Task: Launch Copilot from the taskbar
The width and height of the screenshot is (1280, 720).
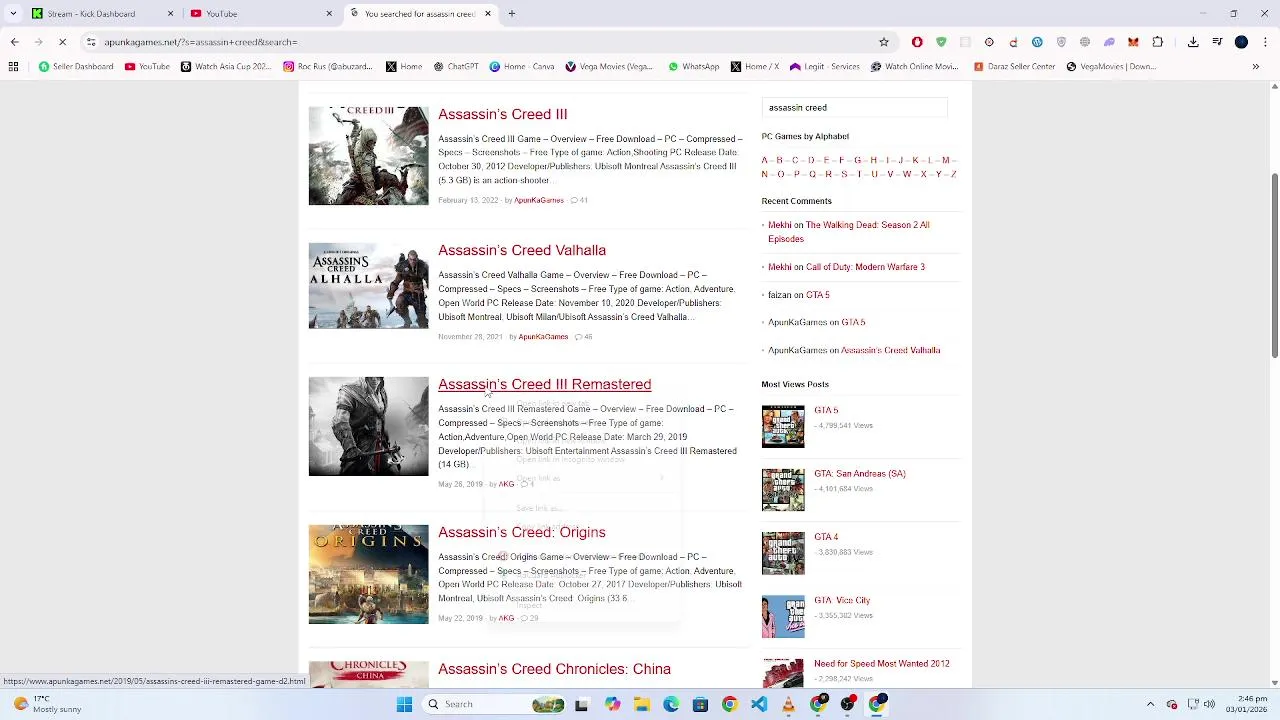Action: point(612,705)
